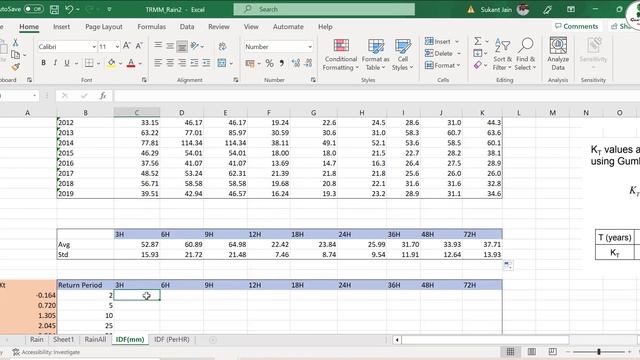Click Merge & Center icon
The image size is (640, 360).
tap(222, 63)
